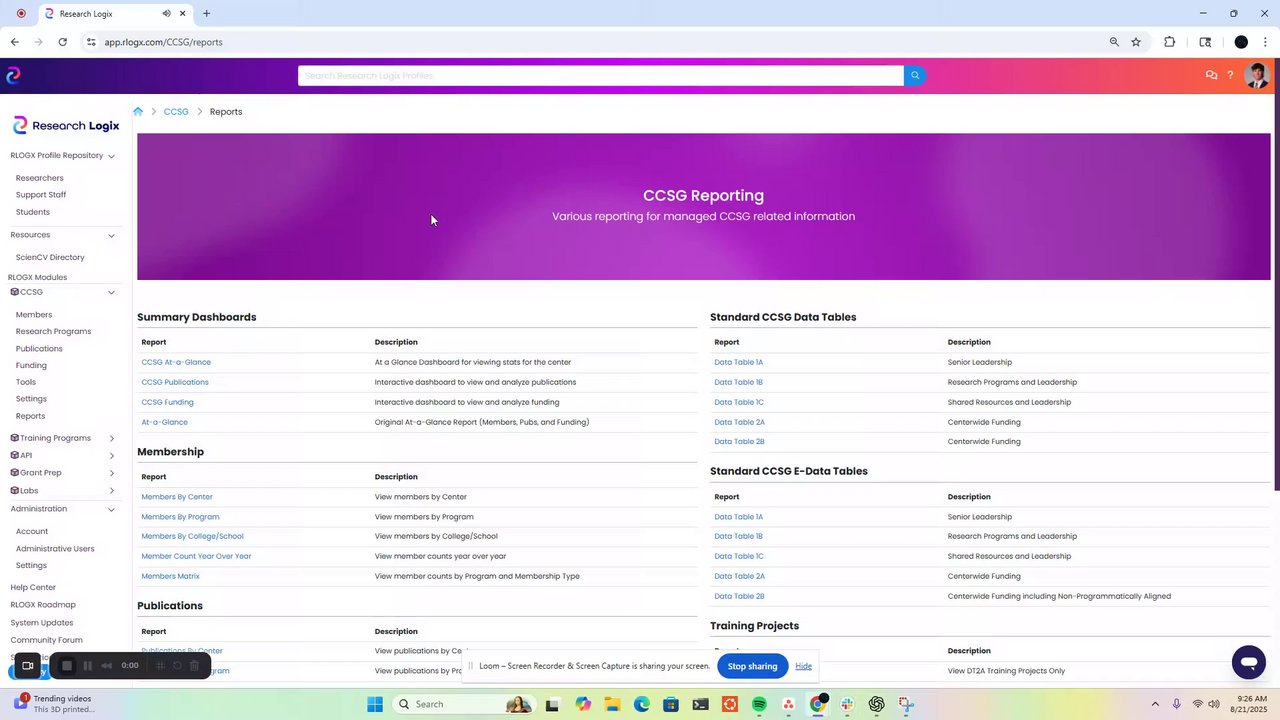
Task: Open the Members By Program report
Action: (180, 517)
